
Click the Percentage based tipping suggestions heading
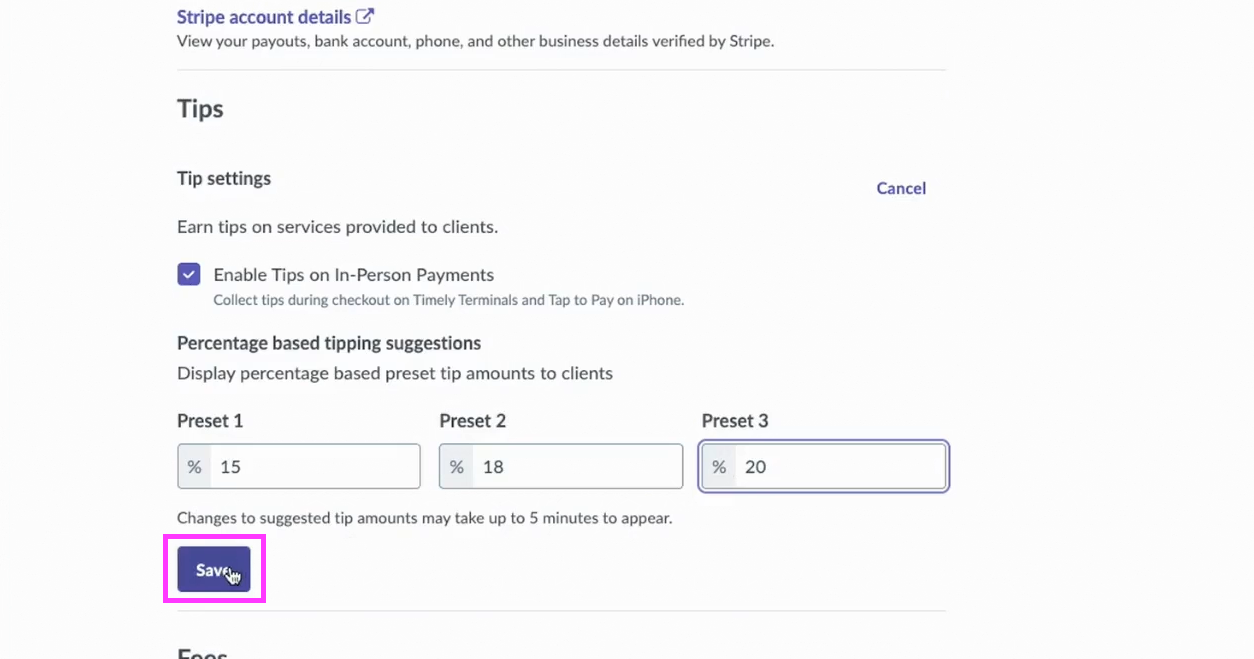pos(329,343)
